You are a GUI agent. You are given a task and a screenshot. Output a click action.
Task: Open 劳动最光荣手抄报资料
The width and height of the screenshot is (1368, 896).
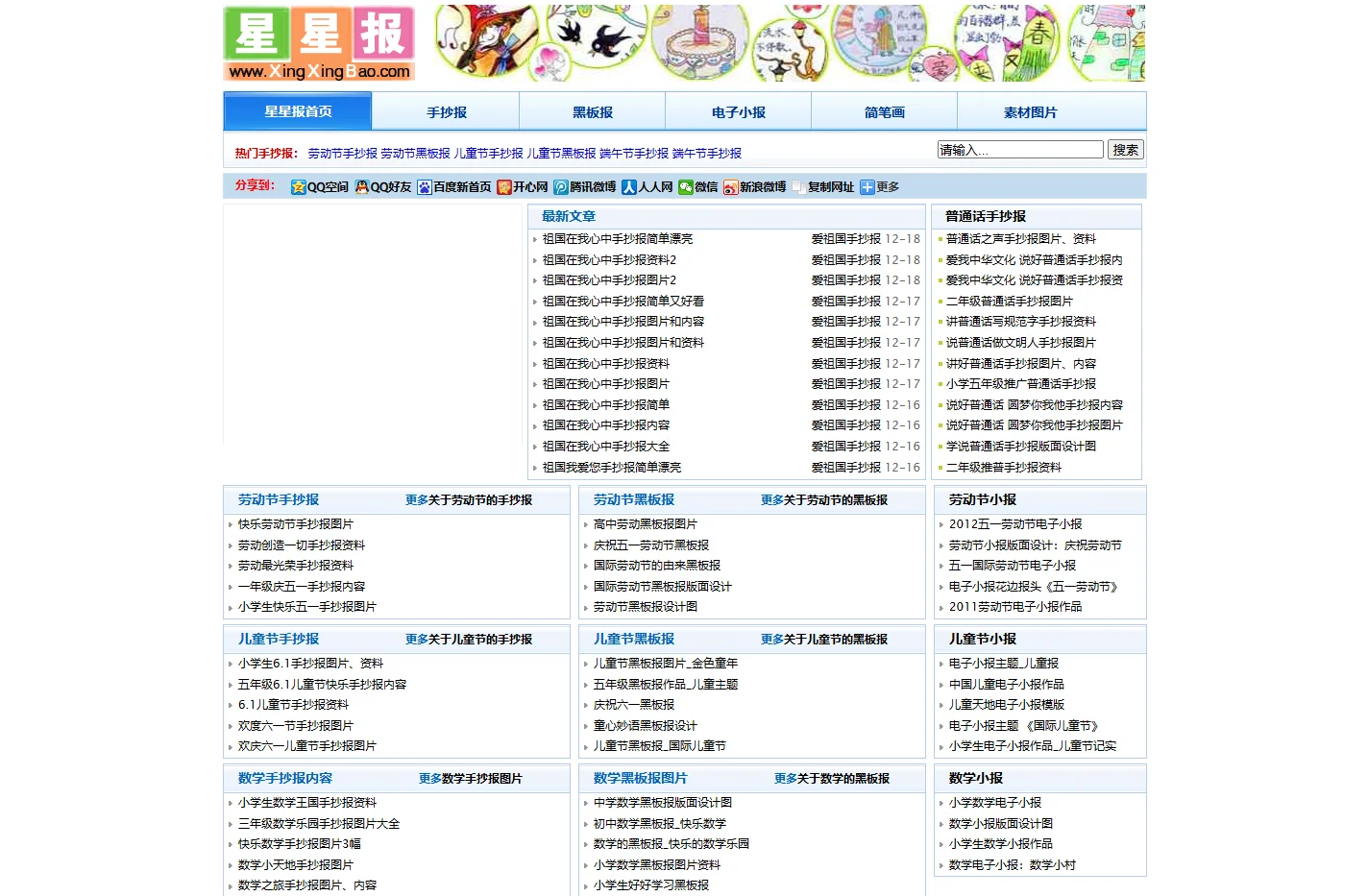tap(296, 566)
